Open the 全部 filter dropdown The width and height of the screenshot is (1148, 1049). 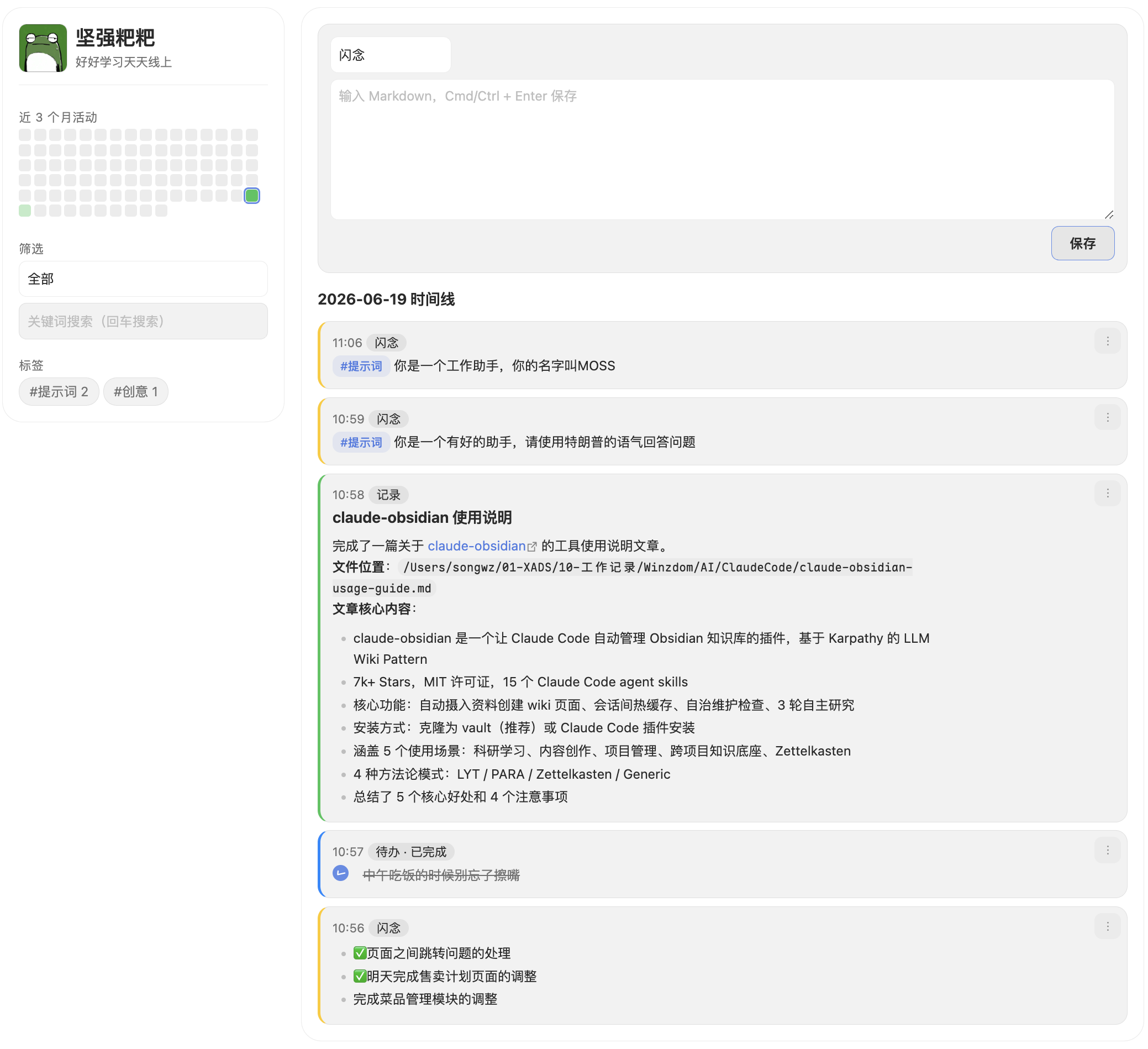[x=143, y=279]
